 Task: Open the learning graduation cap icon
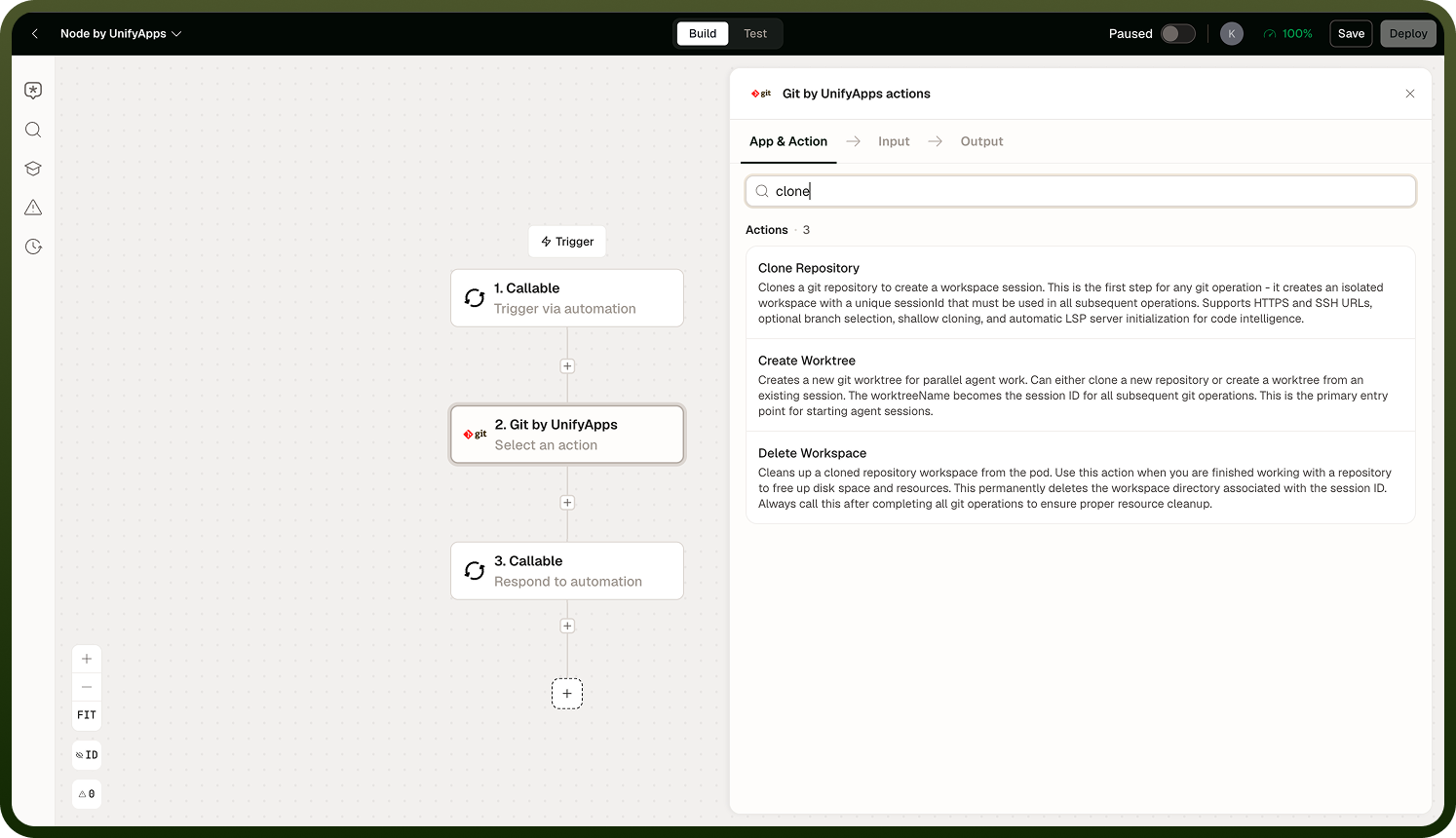(33, 169)
